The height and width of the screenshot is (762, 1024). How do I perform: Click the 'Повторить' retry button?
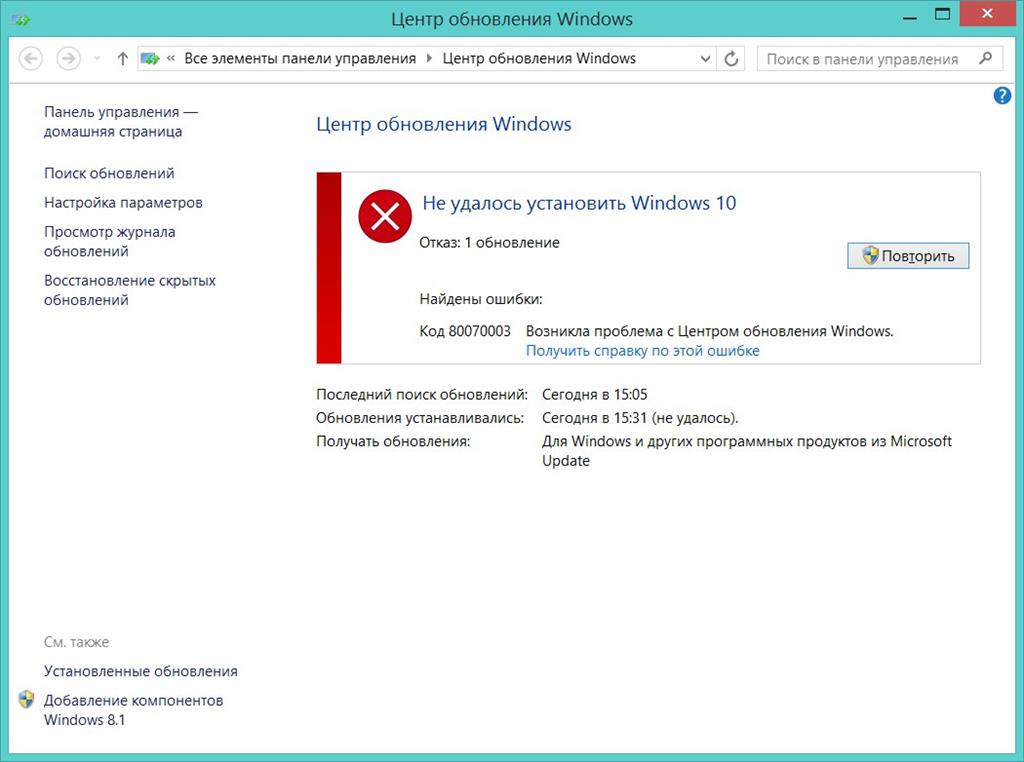point(908,256)
